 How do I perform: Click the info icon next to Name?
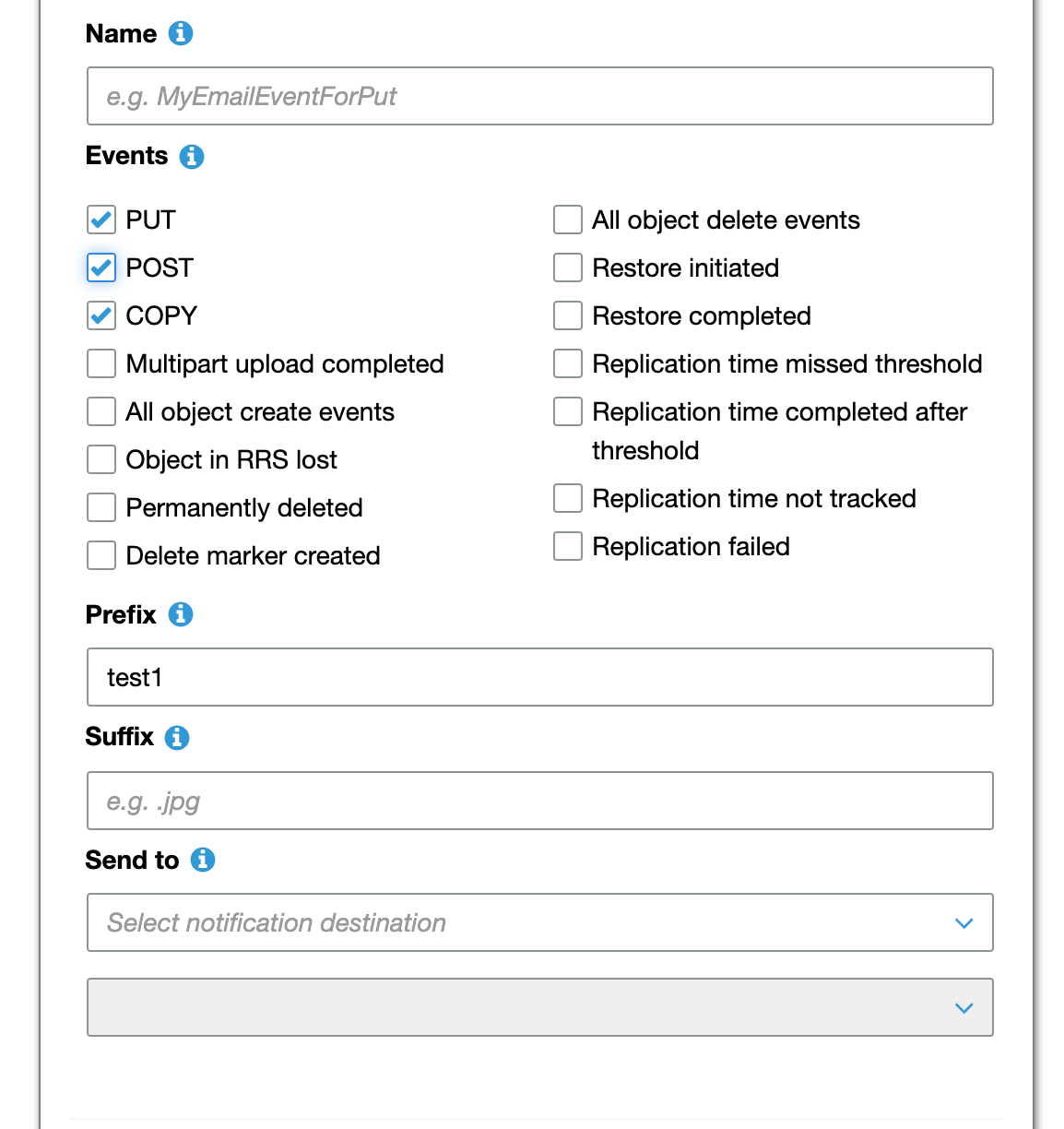[x=181, y=33]
